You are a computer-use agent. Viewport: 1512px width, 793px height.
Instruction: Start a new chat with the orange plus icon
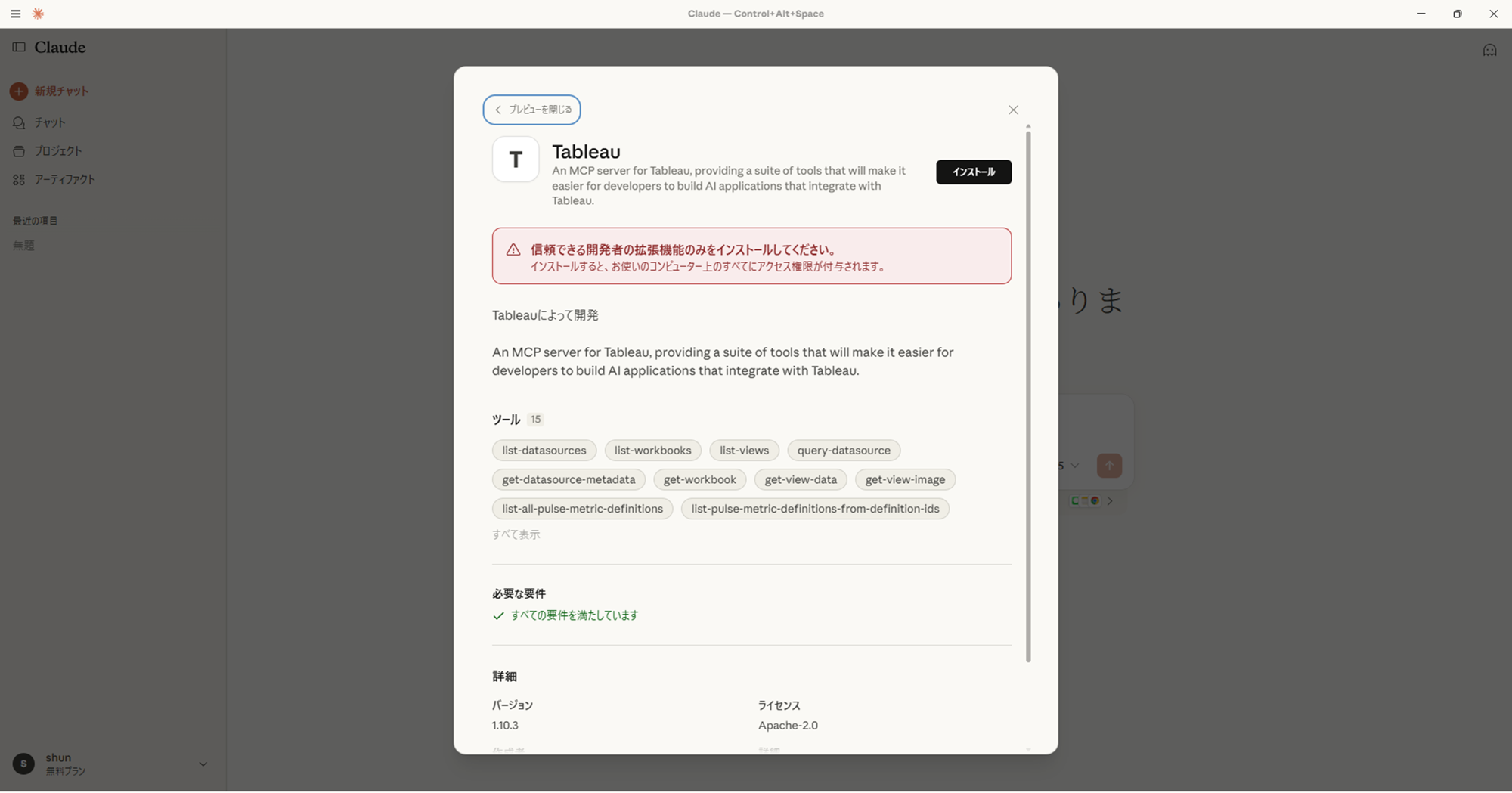click(x=19, y=91)
